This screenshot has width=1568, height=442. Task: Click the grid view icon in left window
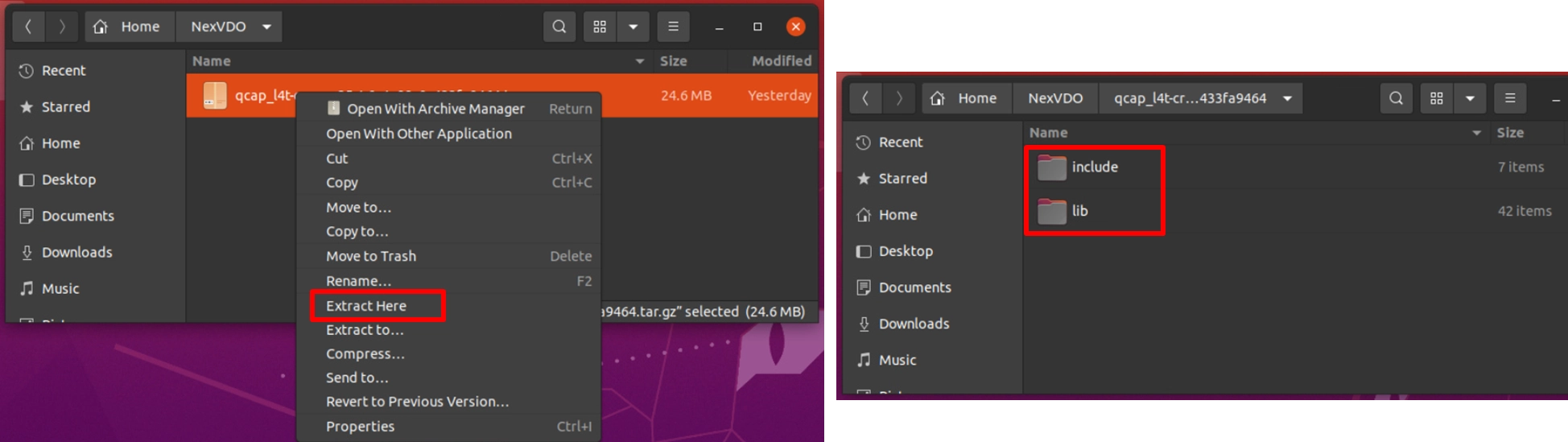[600, 27]
